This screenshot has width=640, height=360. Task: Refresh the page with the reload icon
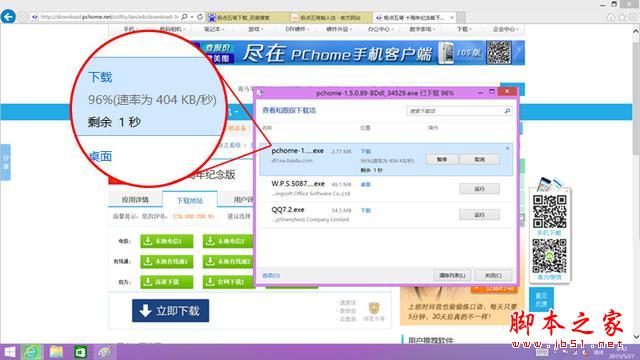(x=200, y=17)
